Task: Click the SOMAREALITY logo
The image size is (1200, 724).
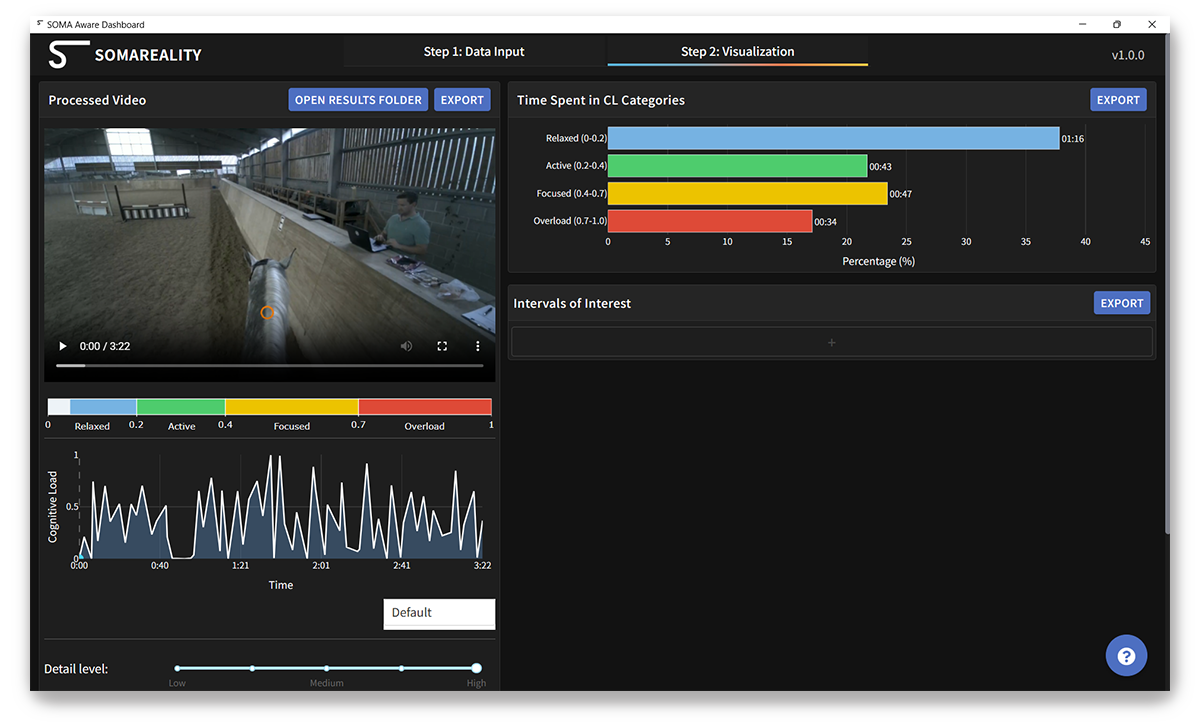Action: coord(125,55)
